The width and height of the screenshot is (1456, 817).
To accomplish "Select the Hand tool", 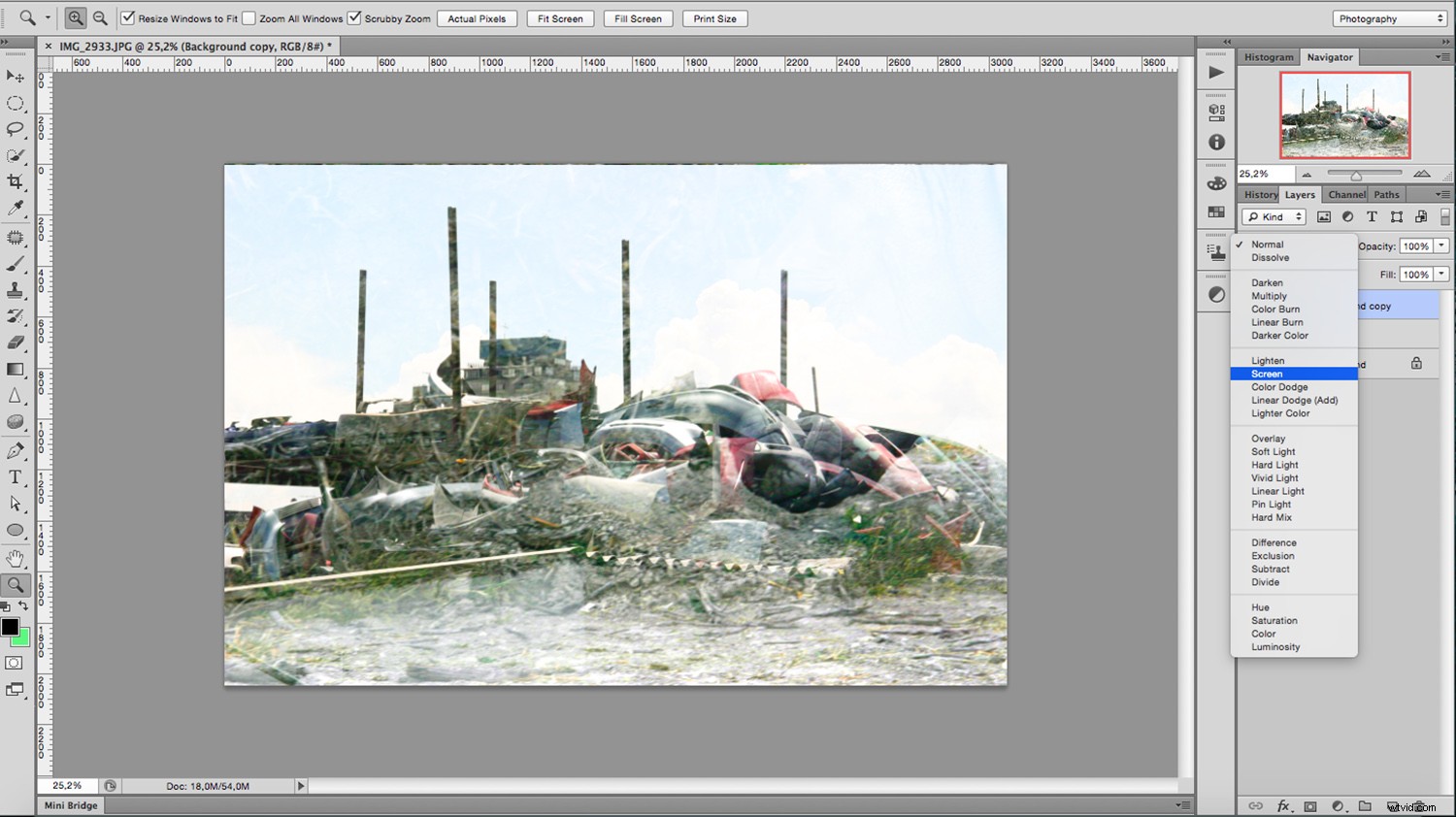I will (16, 558).
